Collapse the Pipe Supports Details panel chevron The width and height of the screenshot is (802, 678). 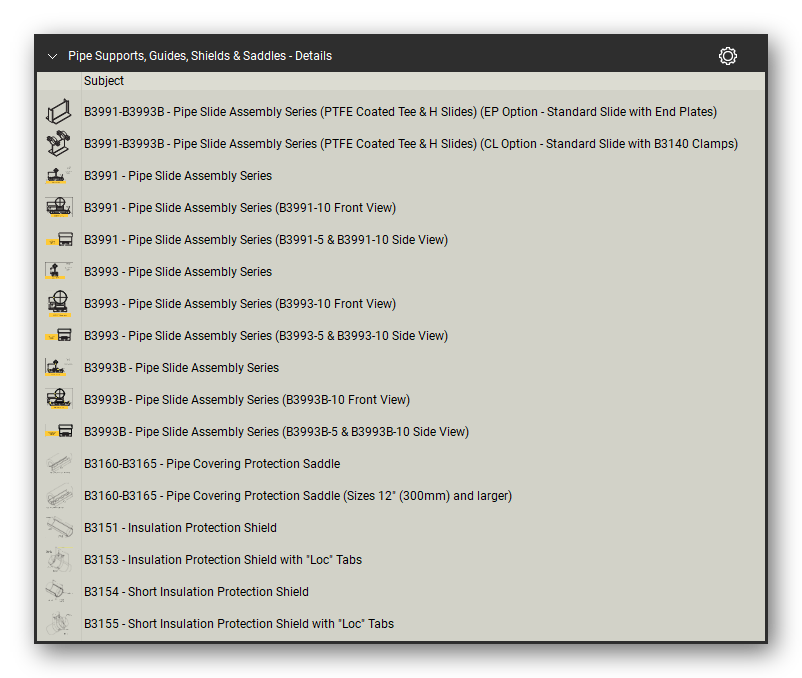click(52, 56)
